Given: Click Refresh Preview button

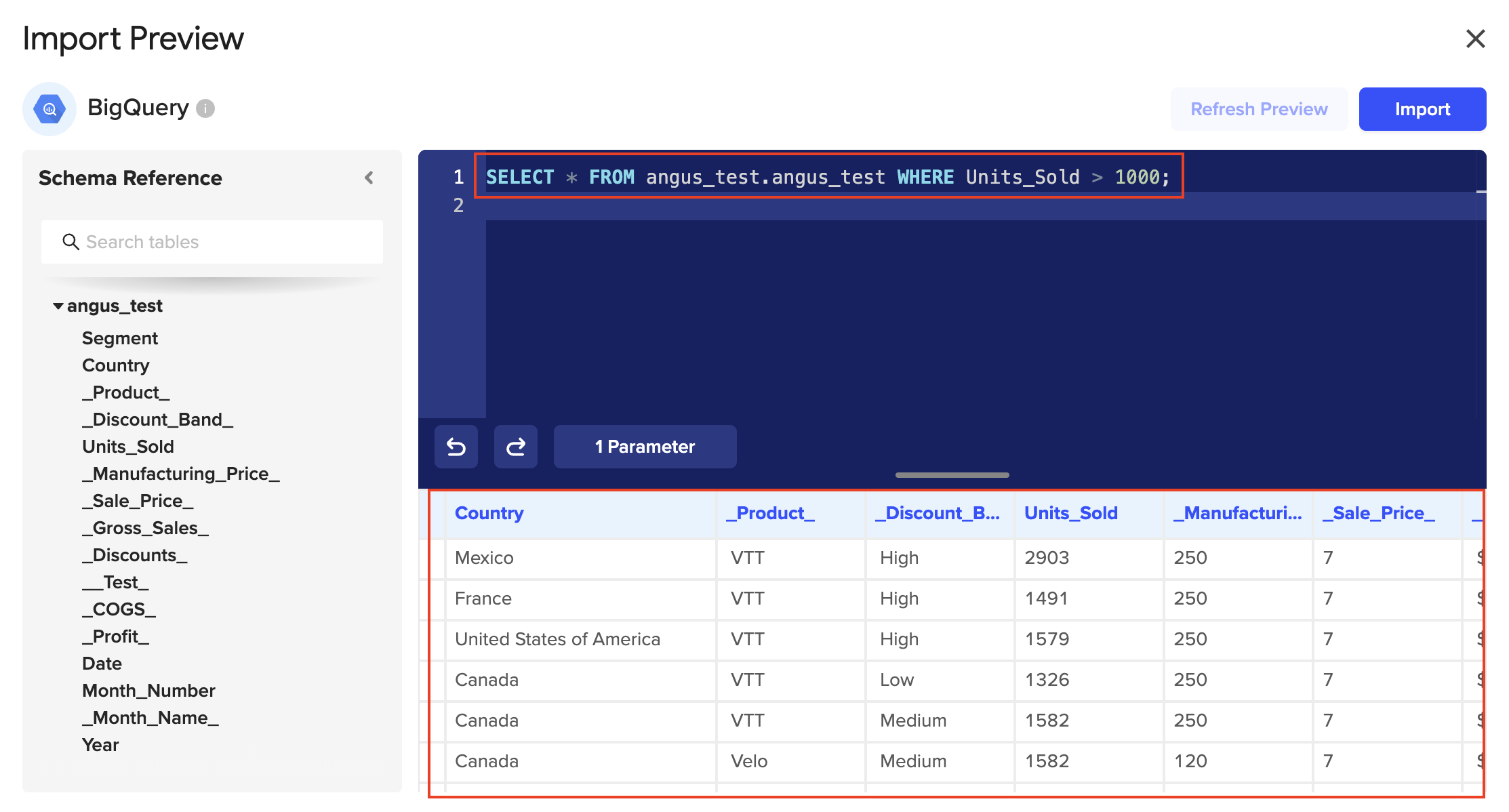Looking at the screenshot, I should pos(1259,109).
